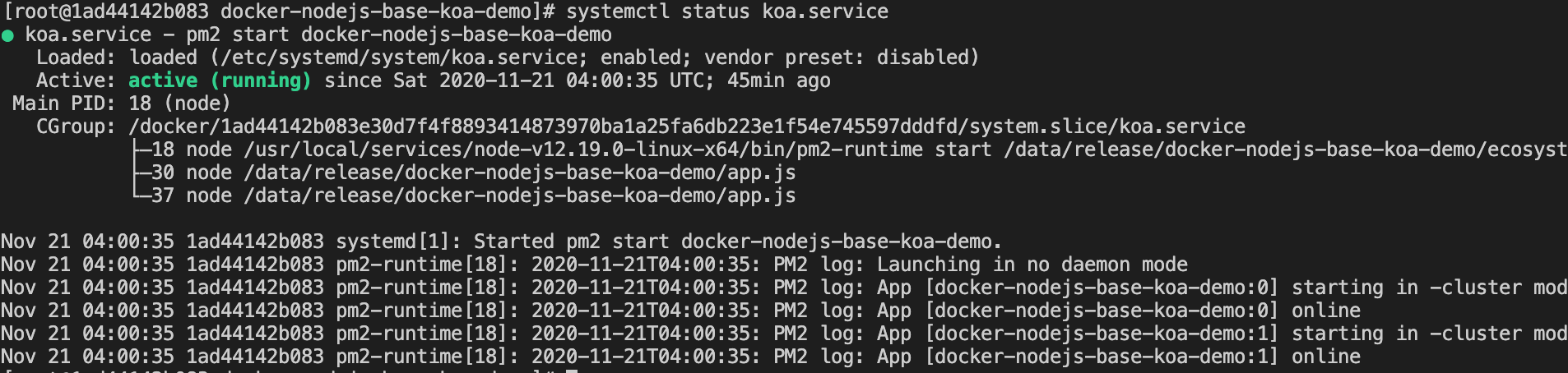The height and width of the screenshot is (373, 1568).
Task: Click the CGroup docker system.slice path
Action: [686, 127]
